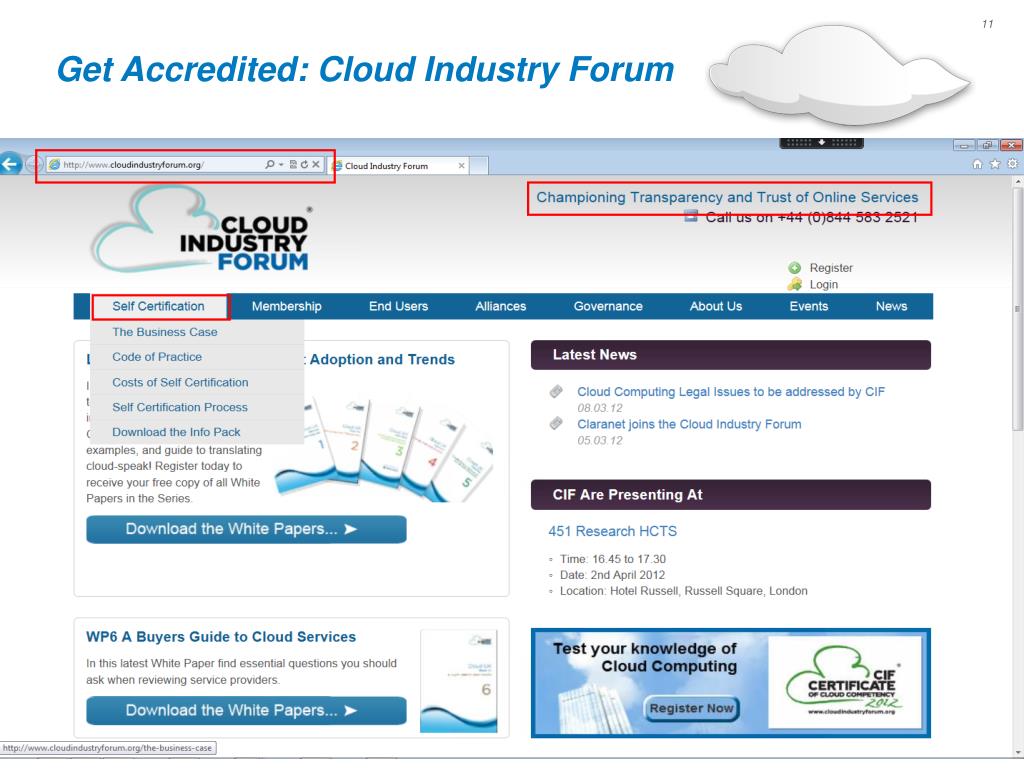Choose The Business Case menu entry
Viewport: 1024px width, 768px height.
[x=197, y=332]
